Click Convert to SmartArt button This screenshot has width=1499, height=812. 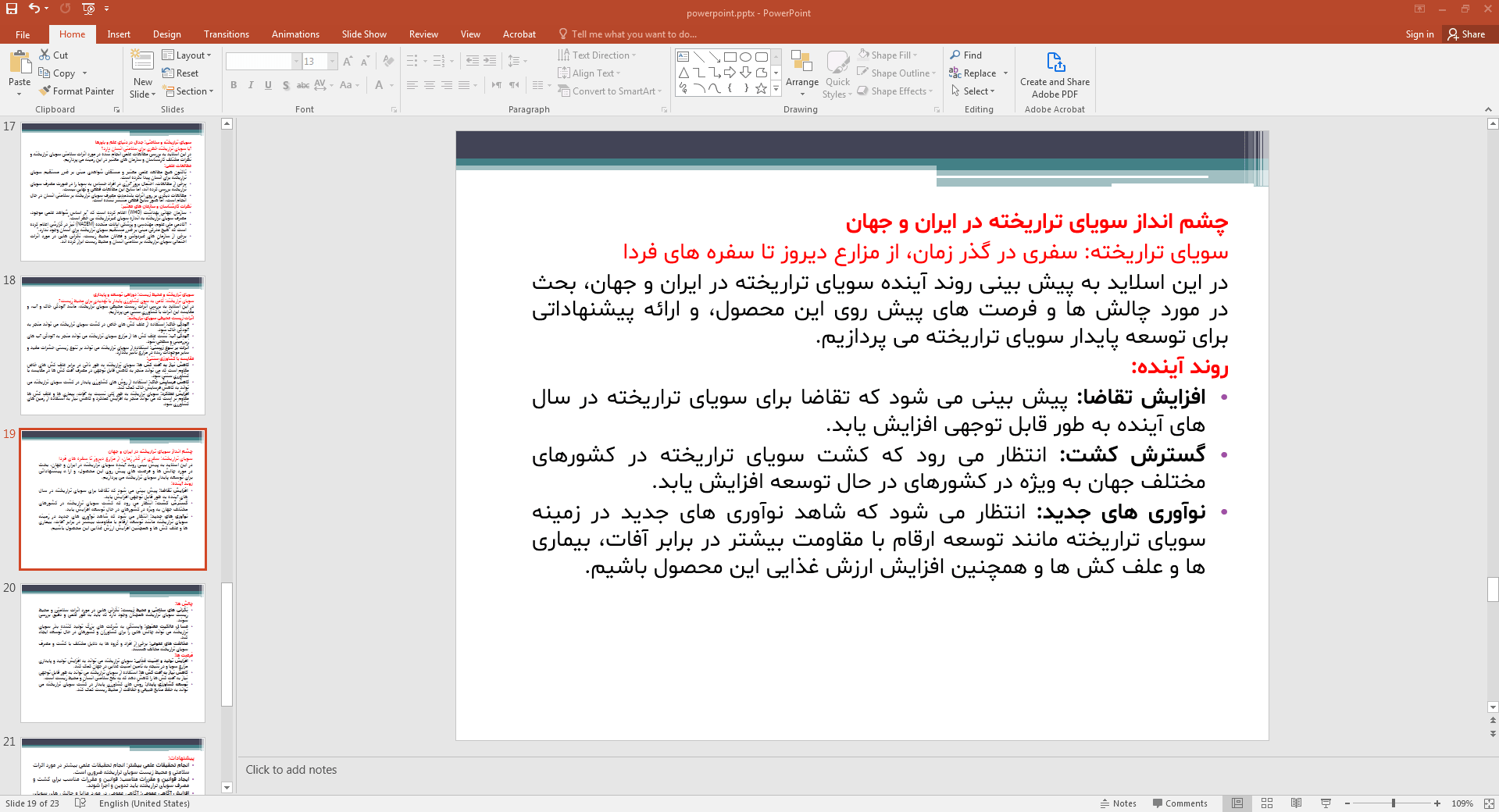[609, 91]
